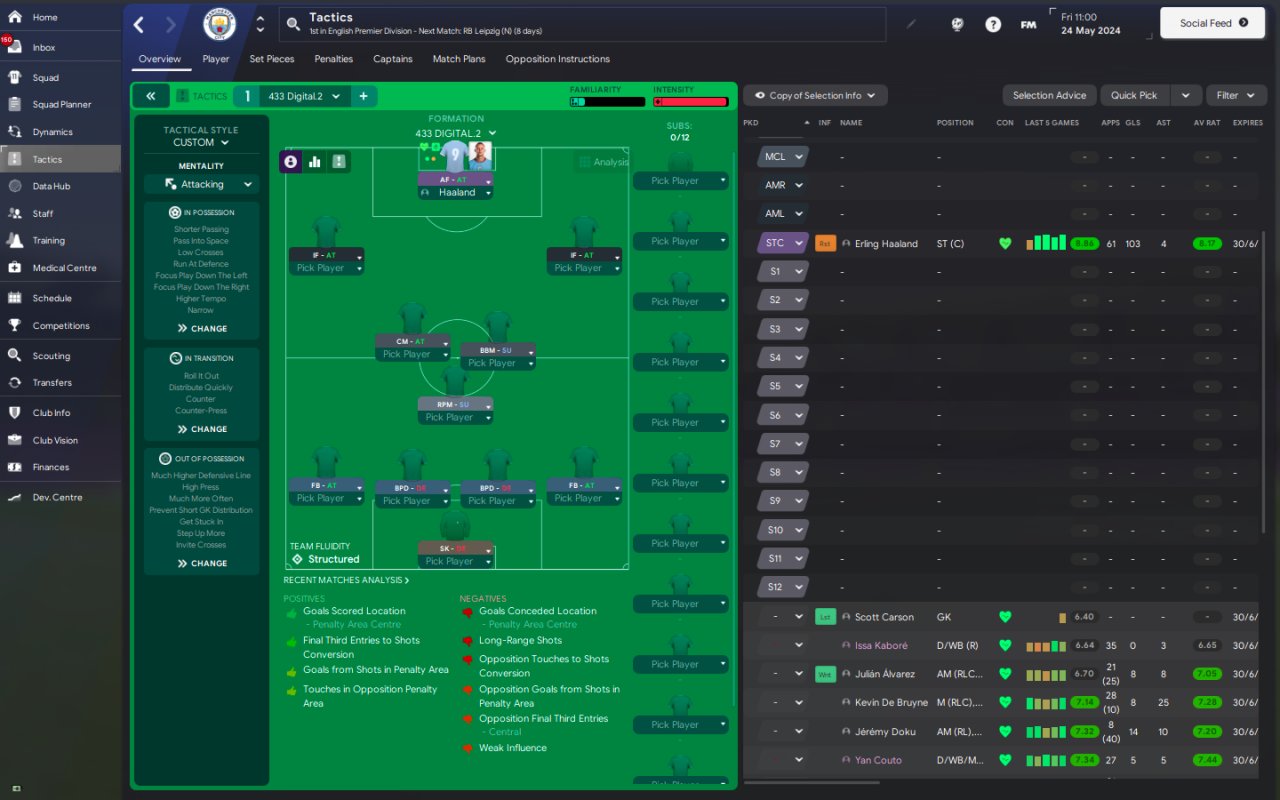The width and height of the screenshot is (1280, 800).
Task: Click the Transfers icon in the sidebar
Action: pos(14,382)
